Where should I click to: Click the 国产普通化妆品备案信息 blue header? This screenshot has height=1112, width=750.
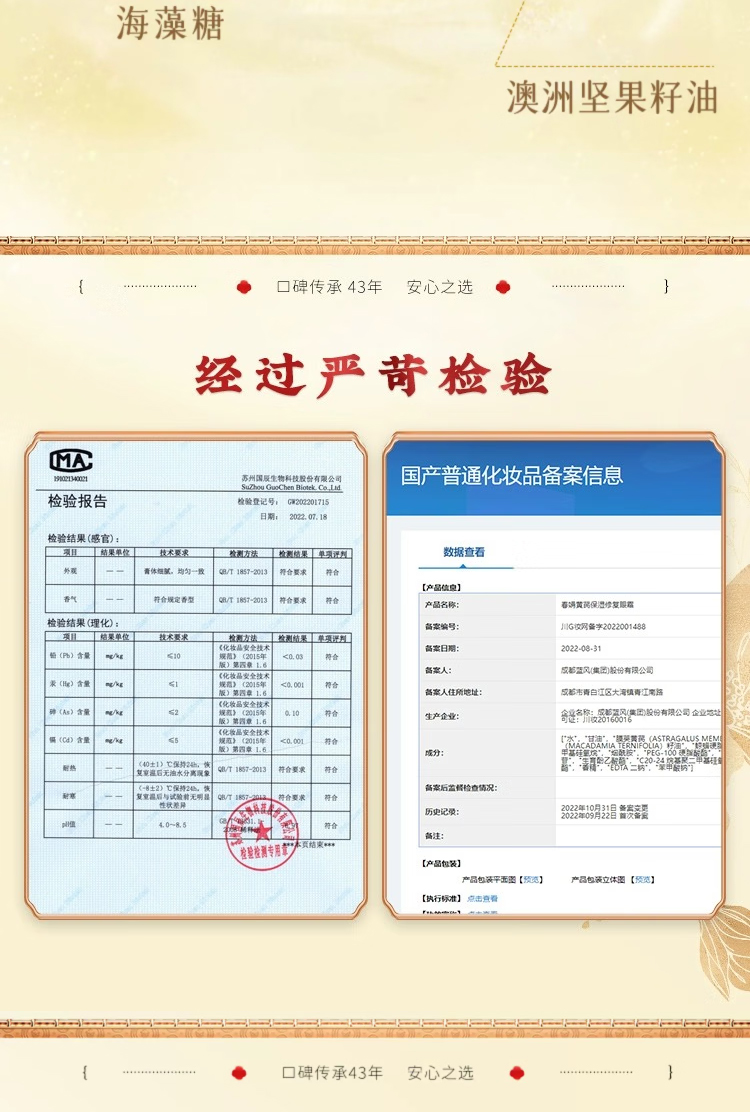tap(512, 476)
